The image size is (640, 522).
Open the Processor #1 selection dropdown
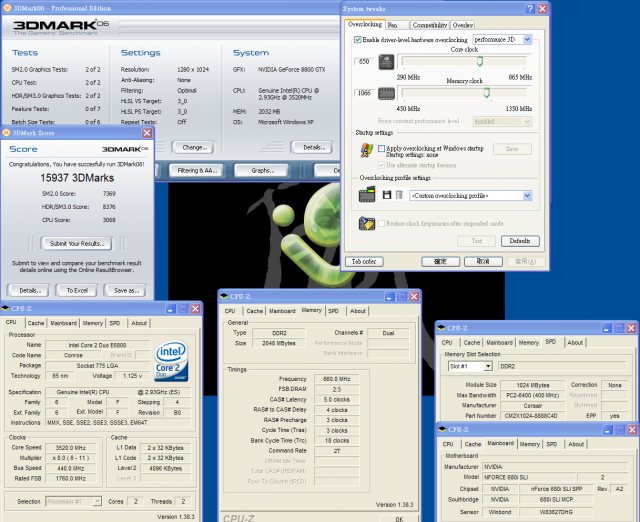pos(97,501)
